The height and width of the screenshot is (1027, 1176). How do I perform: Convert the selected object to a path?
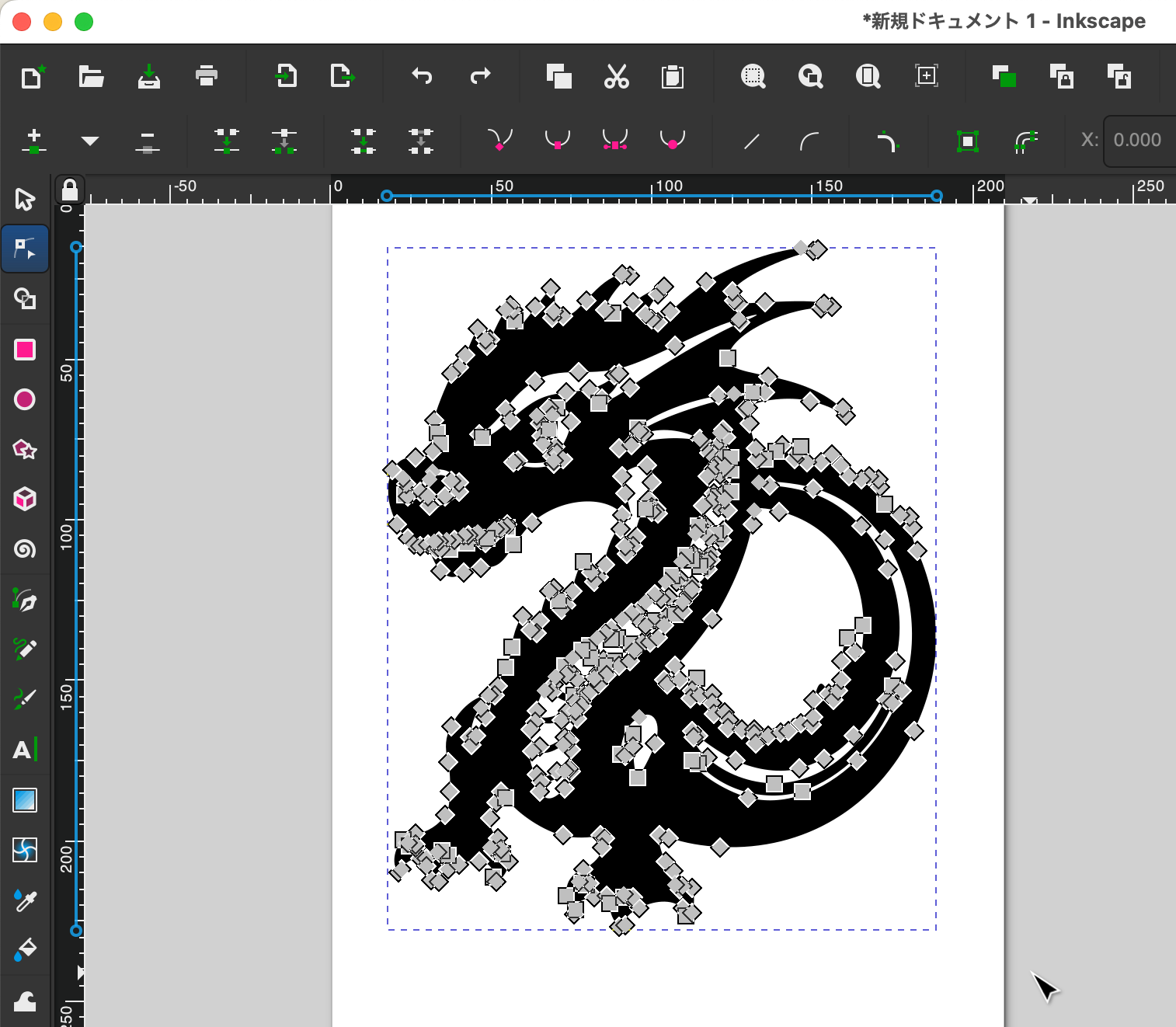(x=967, y=141)
